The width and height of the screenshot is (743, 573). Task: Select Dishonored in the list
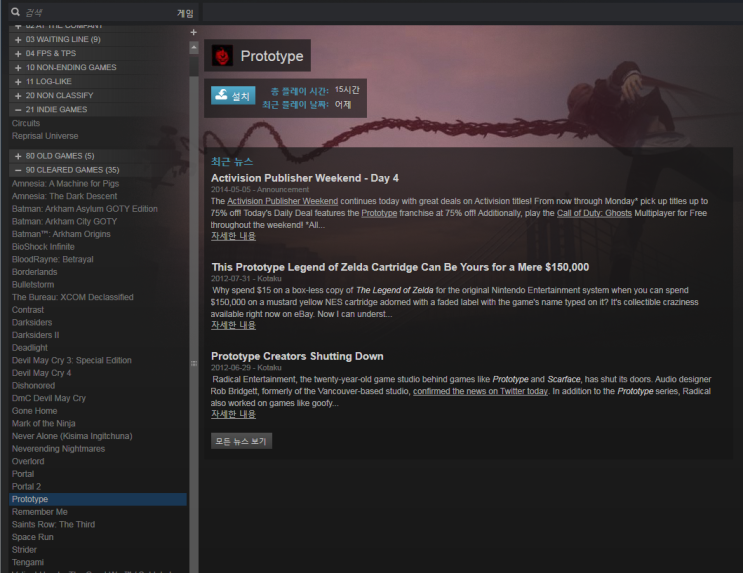[x=33, y=386]
